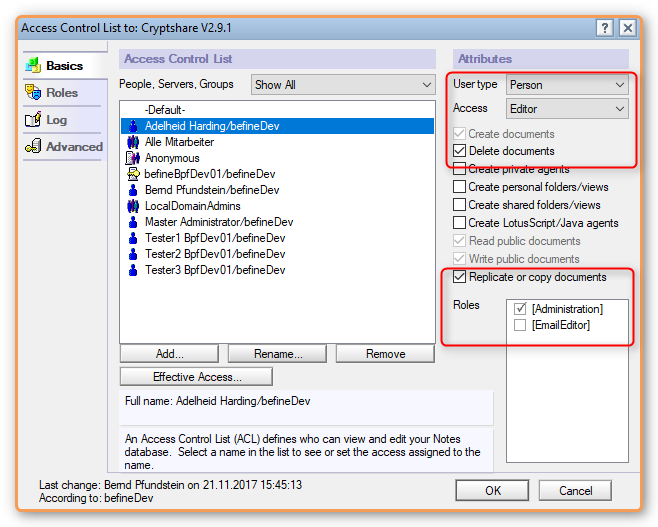The height and width of the screenshot is (527, 658).
Task: Click the disabled Read public documents checkbox
Action: (x=460, y=241)
